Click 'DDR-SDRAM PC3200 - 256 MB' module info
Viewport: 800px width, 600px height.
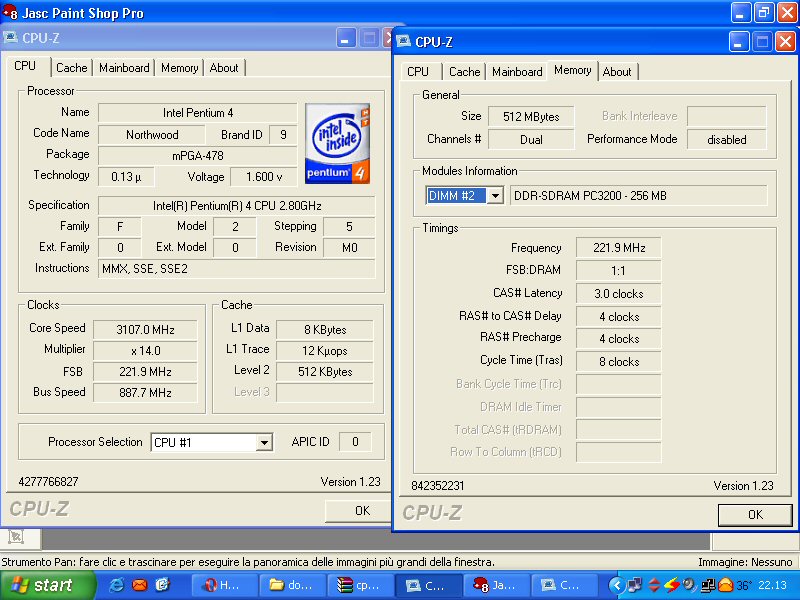tap(639, 195)
